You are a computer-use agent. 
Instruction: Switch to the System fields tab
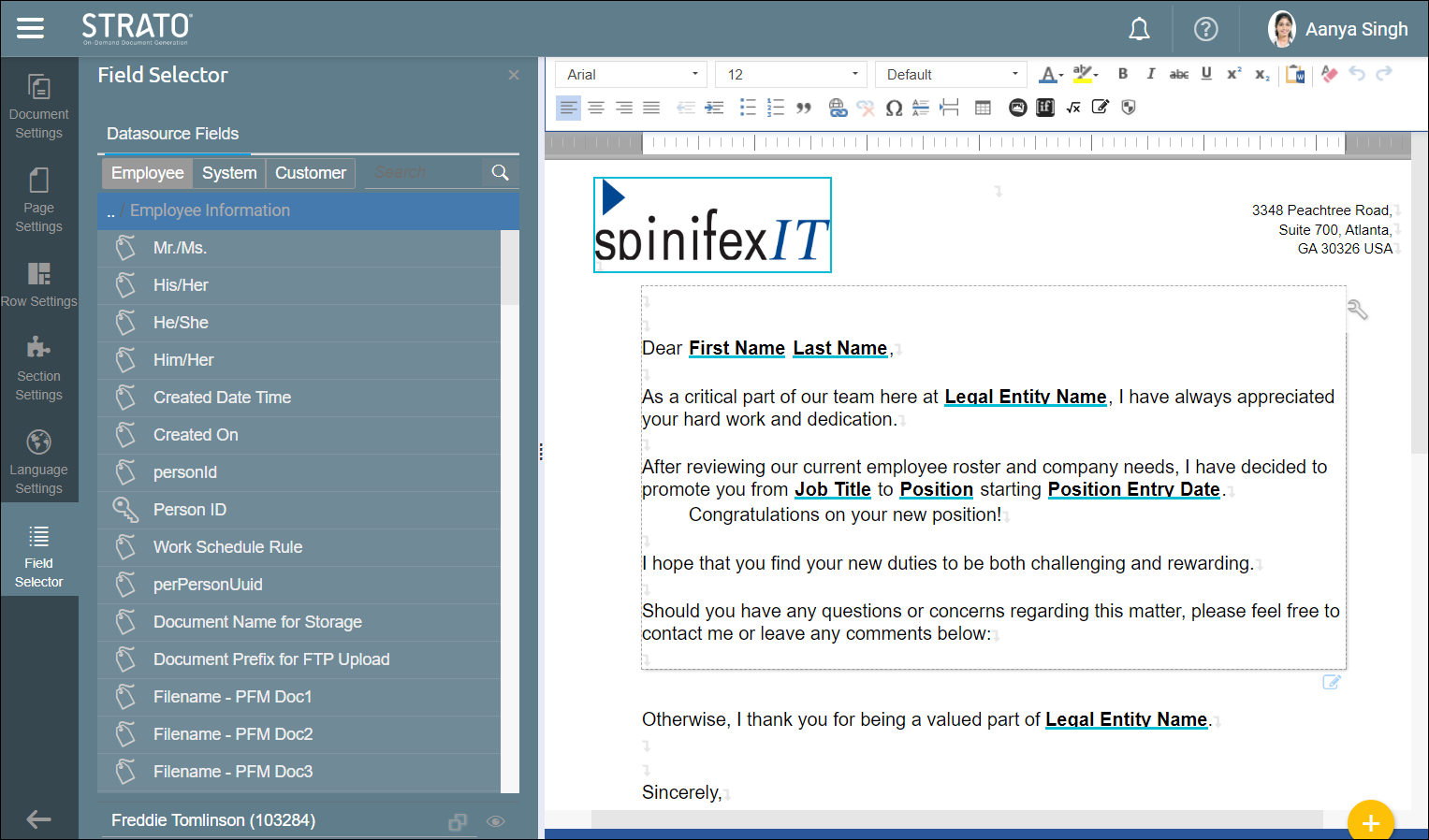pyautogui.click(x=229, y=173)
